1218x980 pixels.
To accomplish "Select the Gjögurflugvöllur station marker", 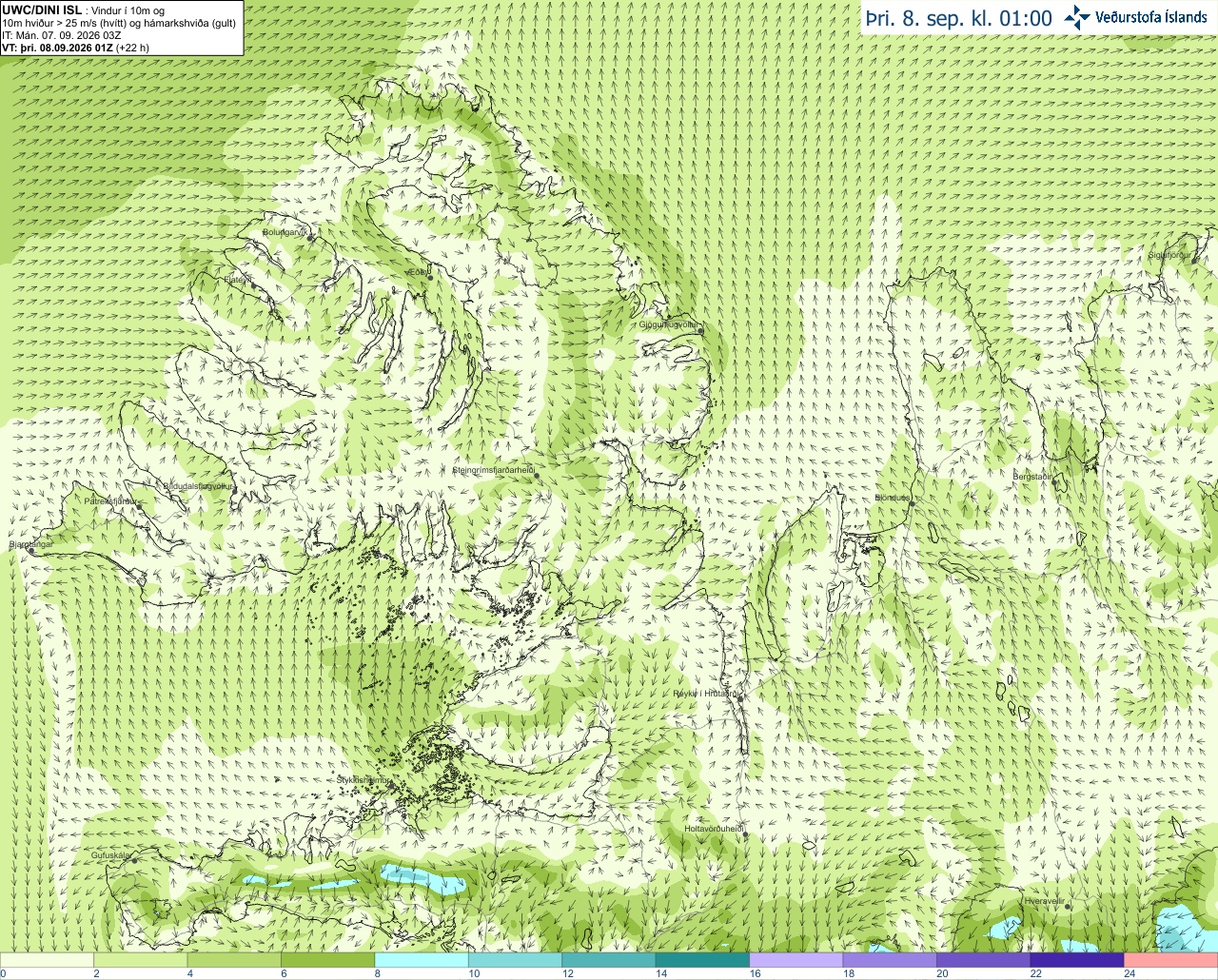I will pyautogui.click(x=699, y=330).
